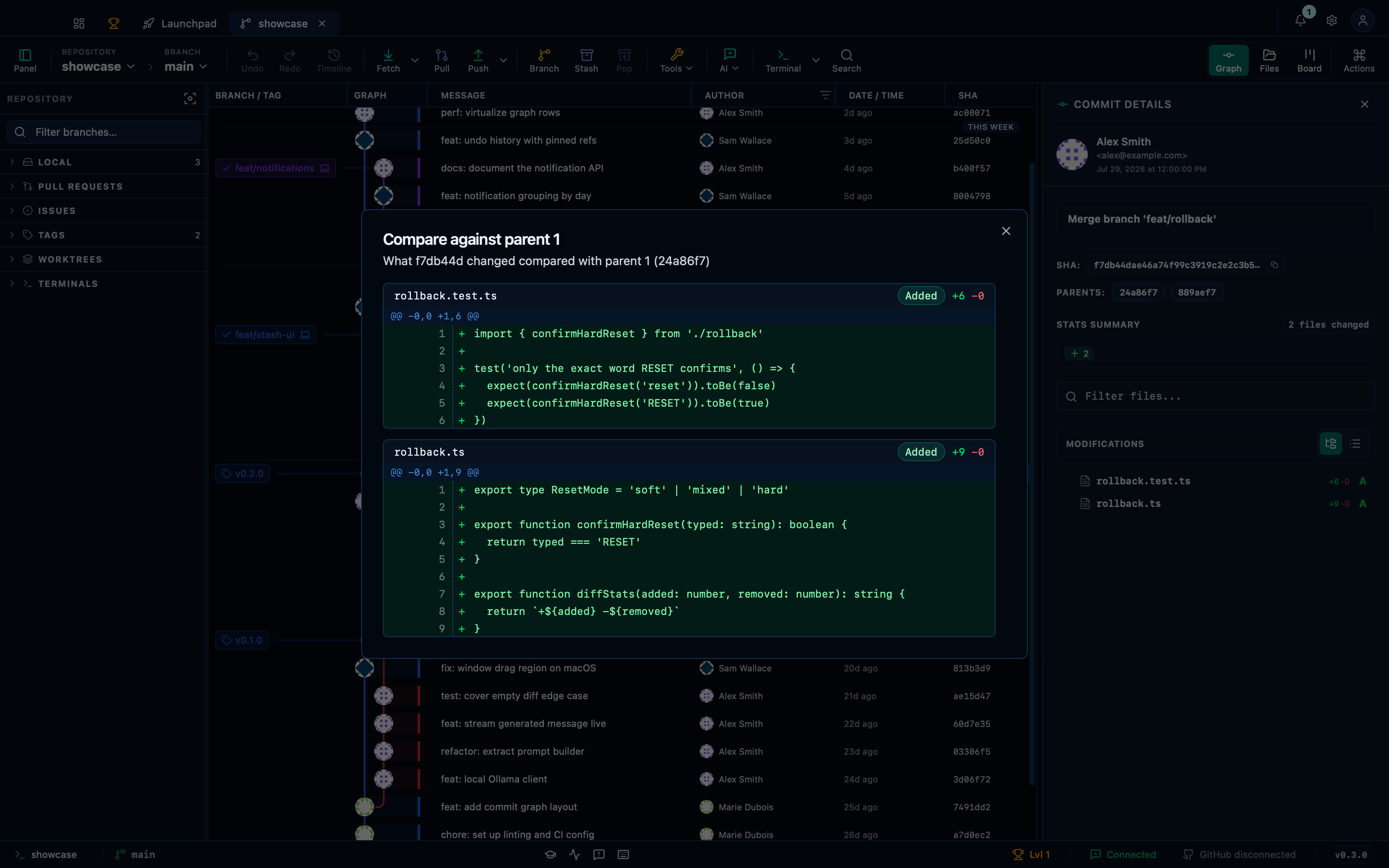Select the v0.1.0 tag label
This screenshot has width=1389, height=868.
point(242,640)
